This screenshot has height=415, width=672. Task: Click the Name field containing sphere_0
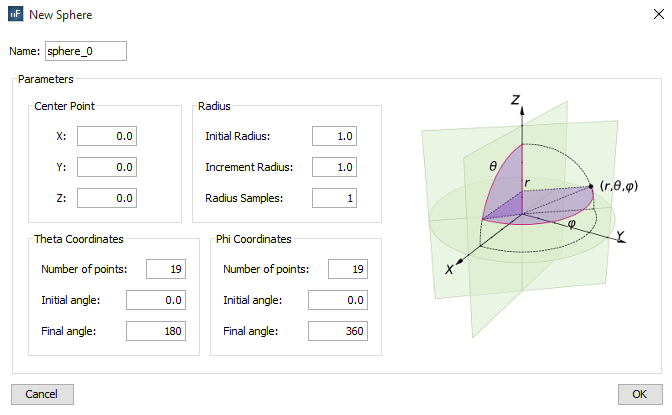point(86,51)
